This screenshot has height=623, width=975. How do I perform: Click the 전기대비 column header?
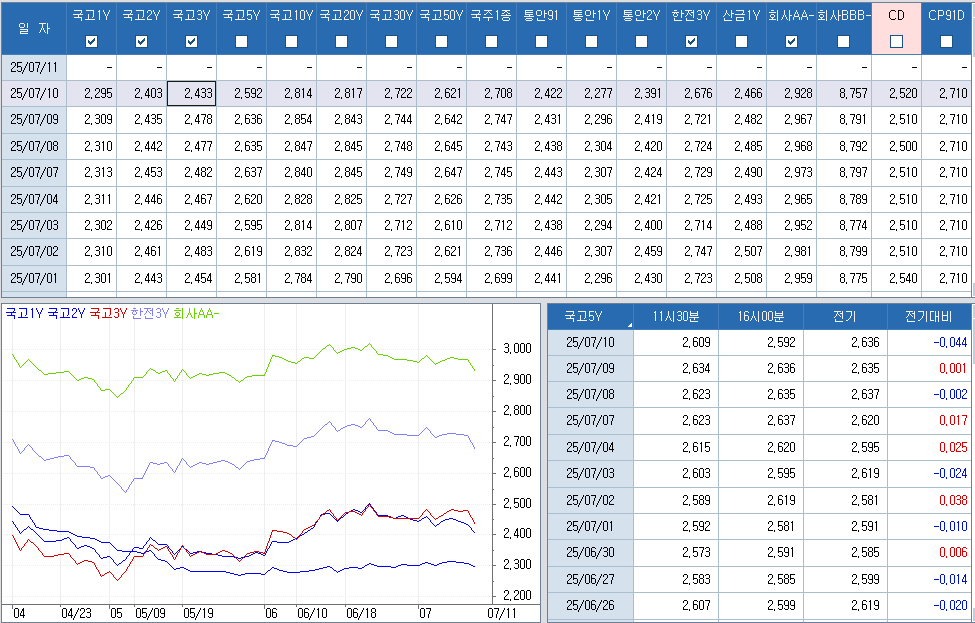tap(930, 317)
